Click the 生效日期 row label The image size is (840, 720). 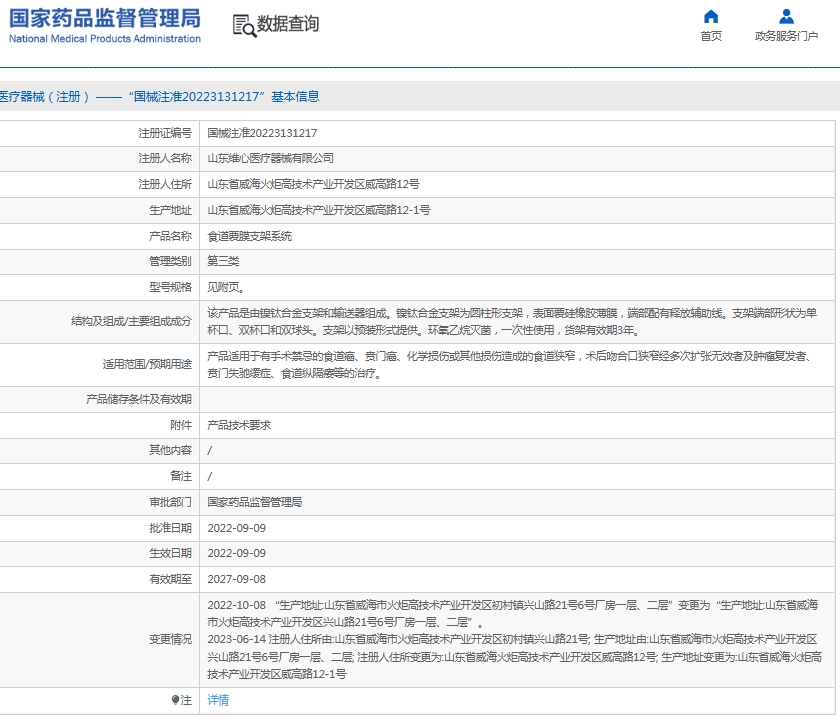170,553
